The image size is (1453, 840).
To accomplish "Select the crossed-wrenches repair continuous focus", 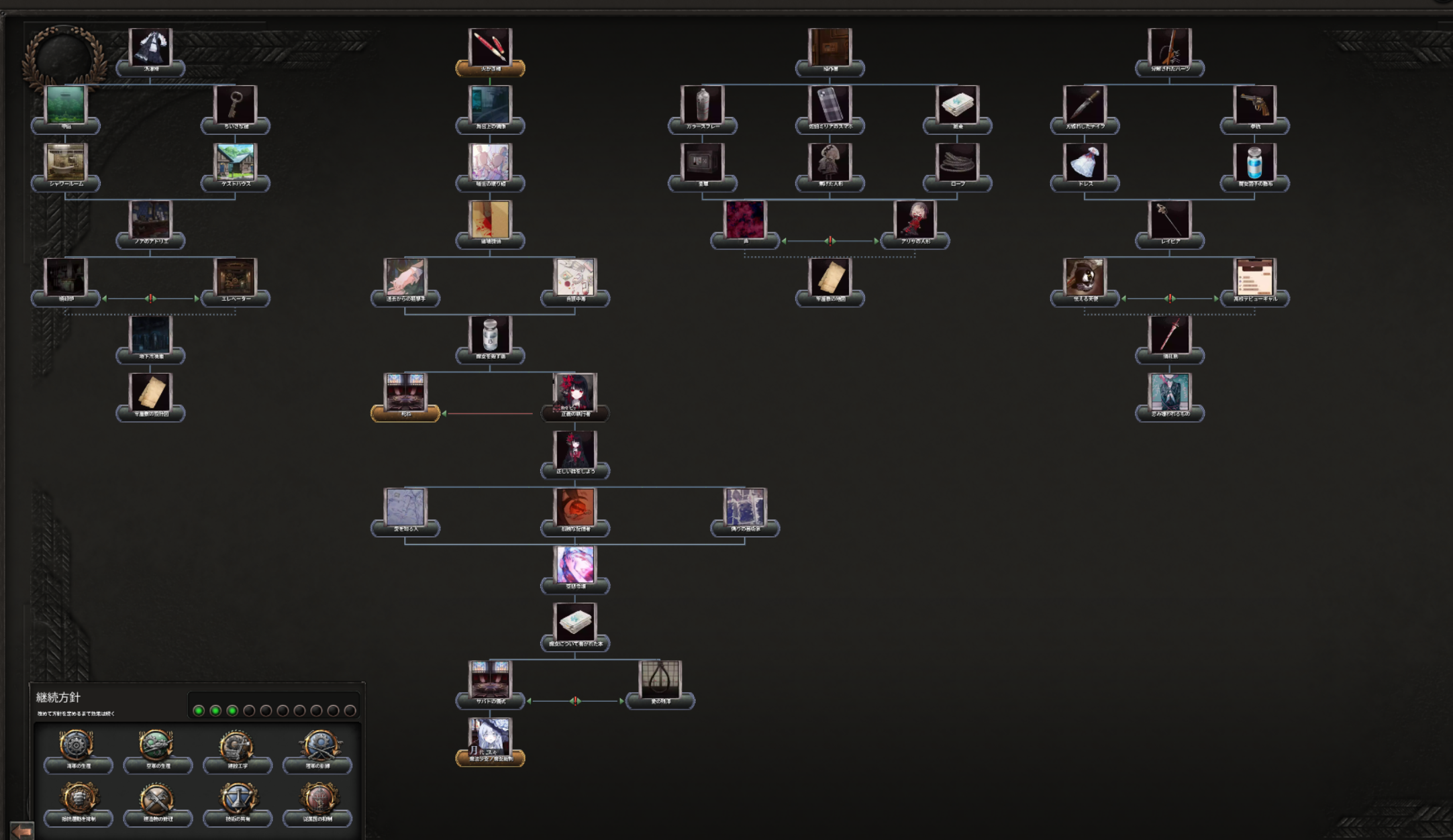I will click(158, 804).
